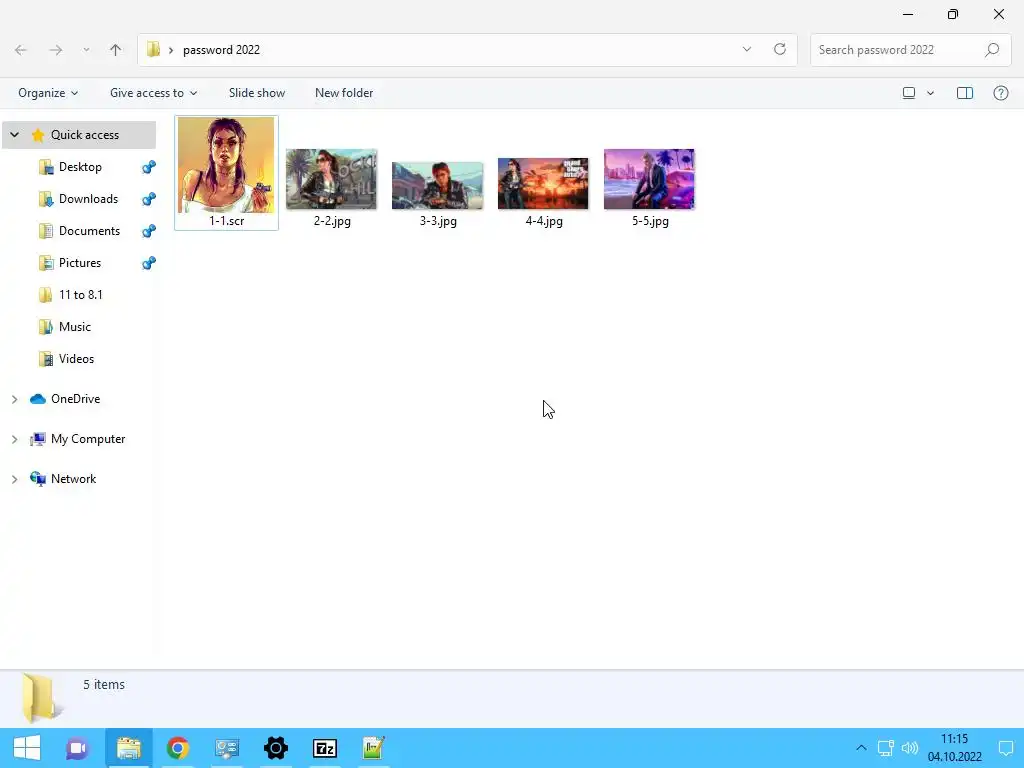Unpin Desktop using its pin icon
This screenshot has height=768, width=1024.
pos(149,167)
